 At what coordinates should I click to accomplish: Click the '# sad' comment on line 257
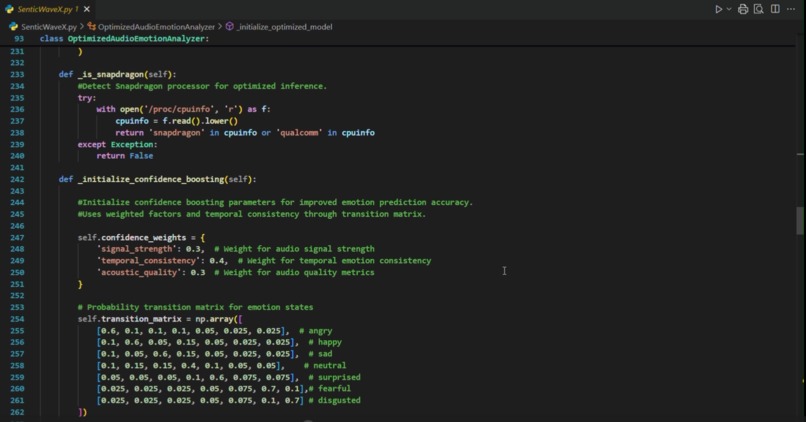pos(320,354)
